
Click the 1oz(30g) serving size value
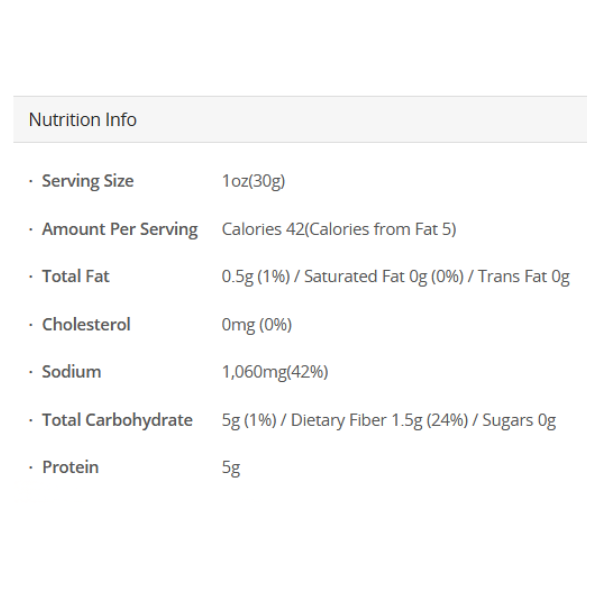click(x=254, y=181)
